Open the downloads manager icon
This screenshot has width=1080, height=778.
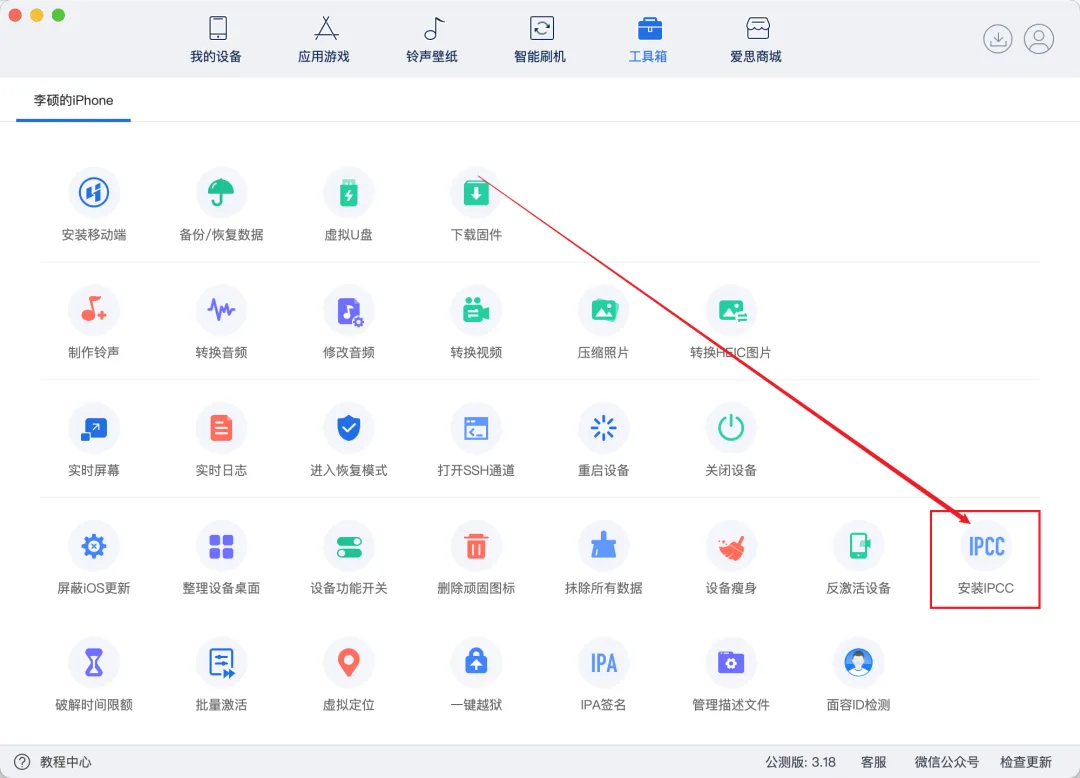(x=997, y=39)
